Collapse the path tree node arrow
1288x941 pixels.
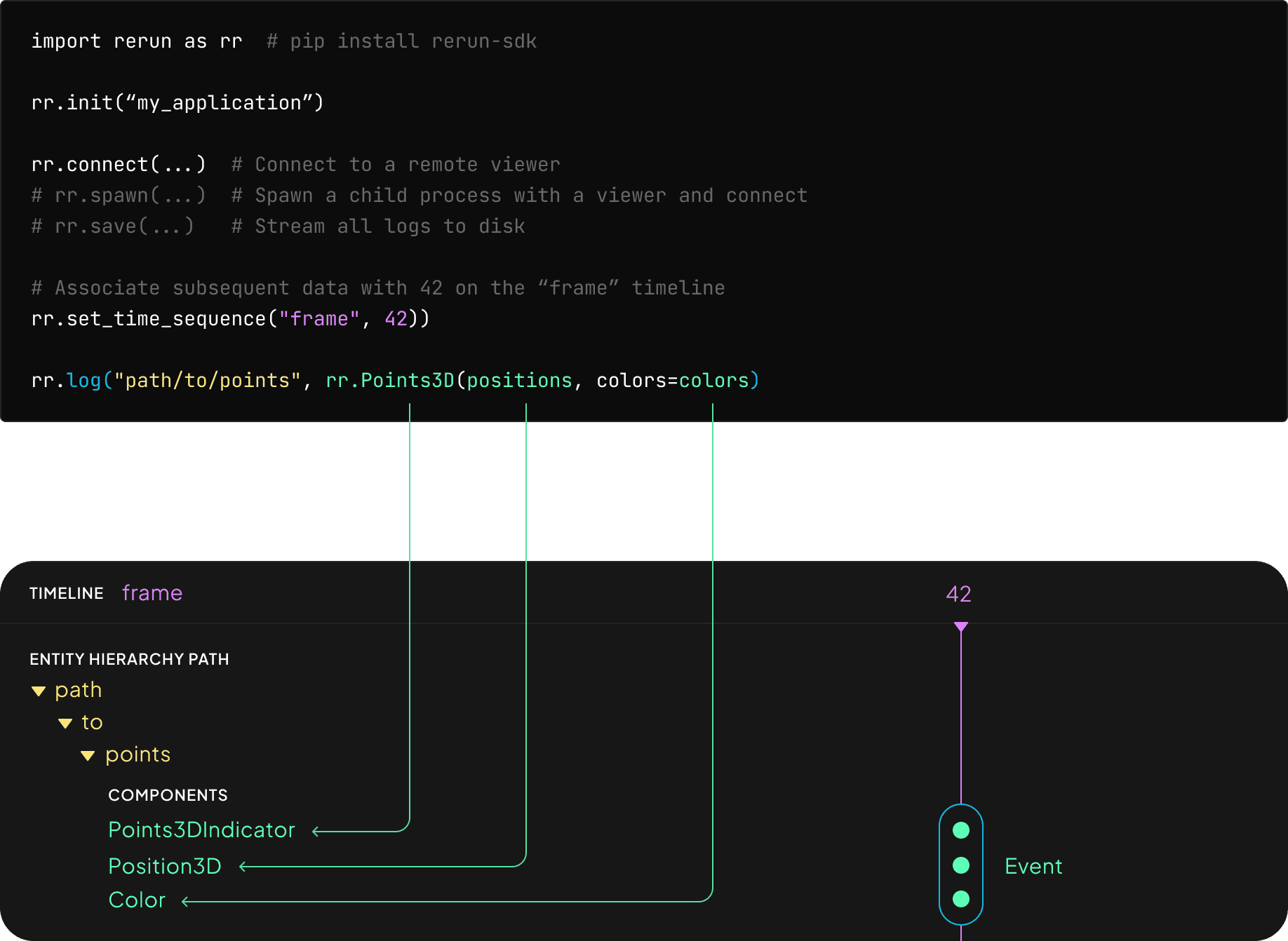point(39,691)
